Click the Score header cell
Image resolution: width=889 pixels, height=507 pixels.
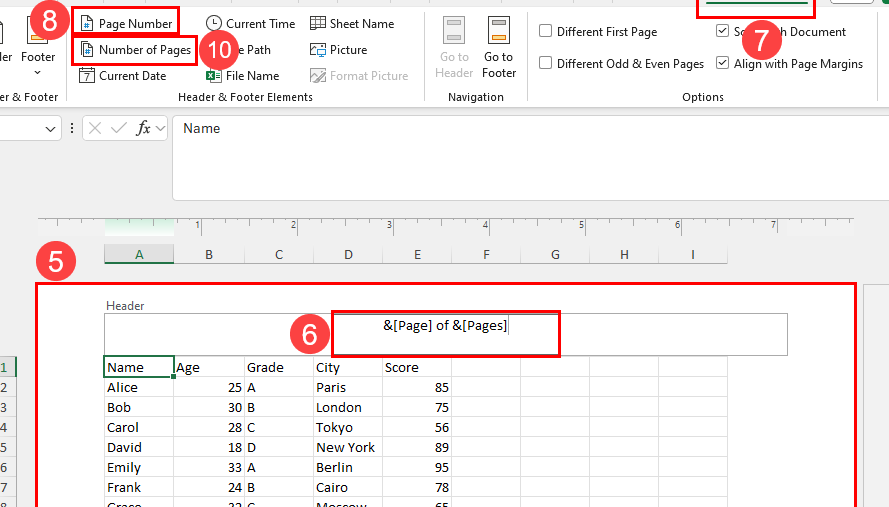[417, 367]
